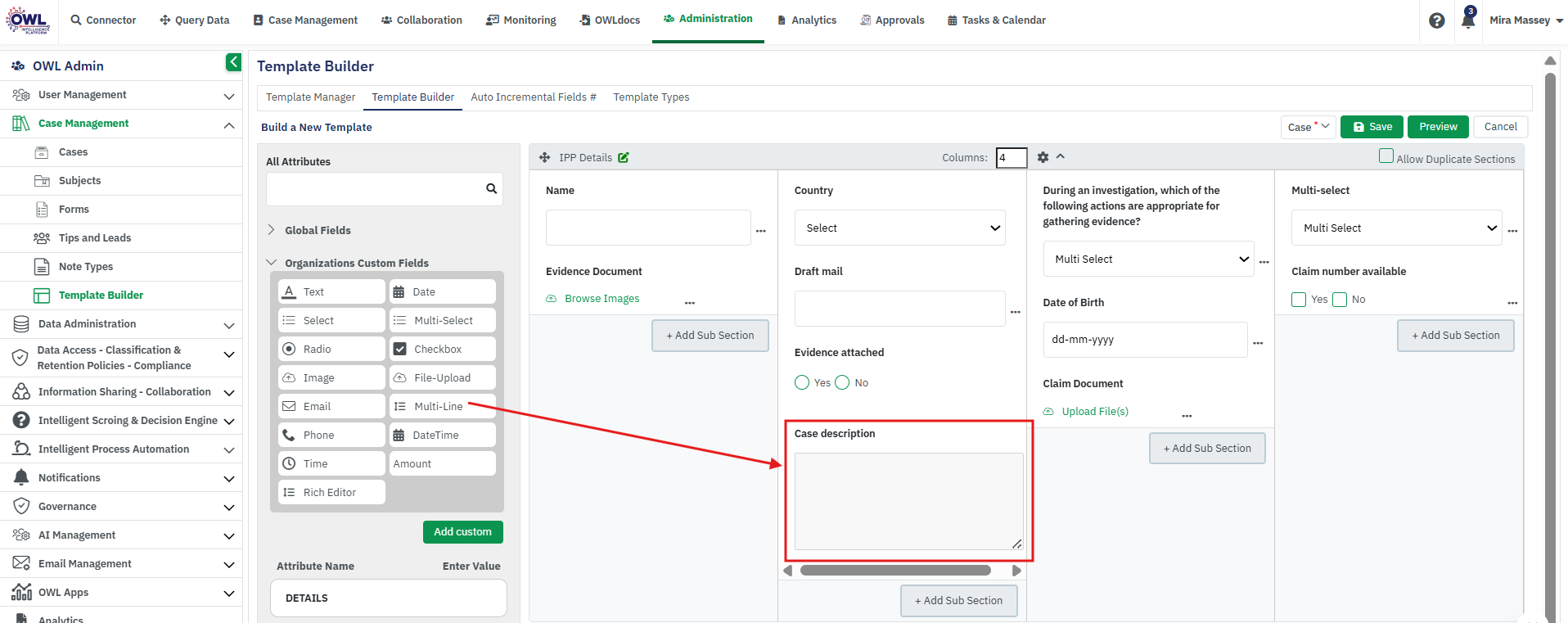Open the notifications bell icon
Image resolution: width=1568 pixels, height=623 pixels.
1468,19
